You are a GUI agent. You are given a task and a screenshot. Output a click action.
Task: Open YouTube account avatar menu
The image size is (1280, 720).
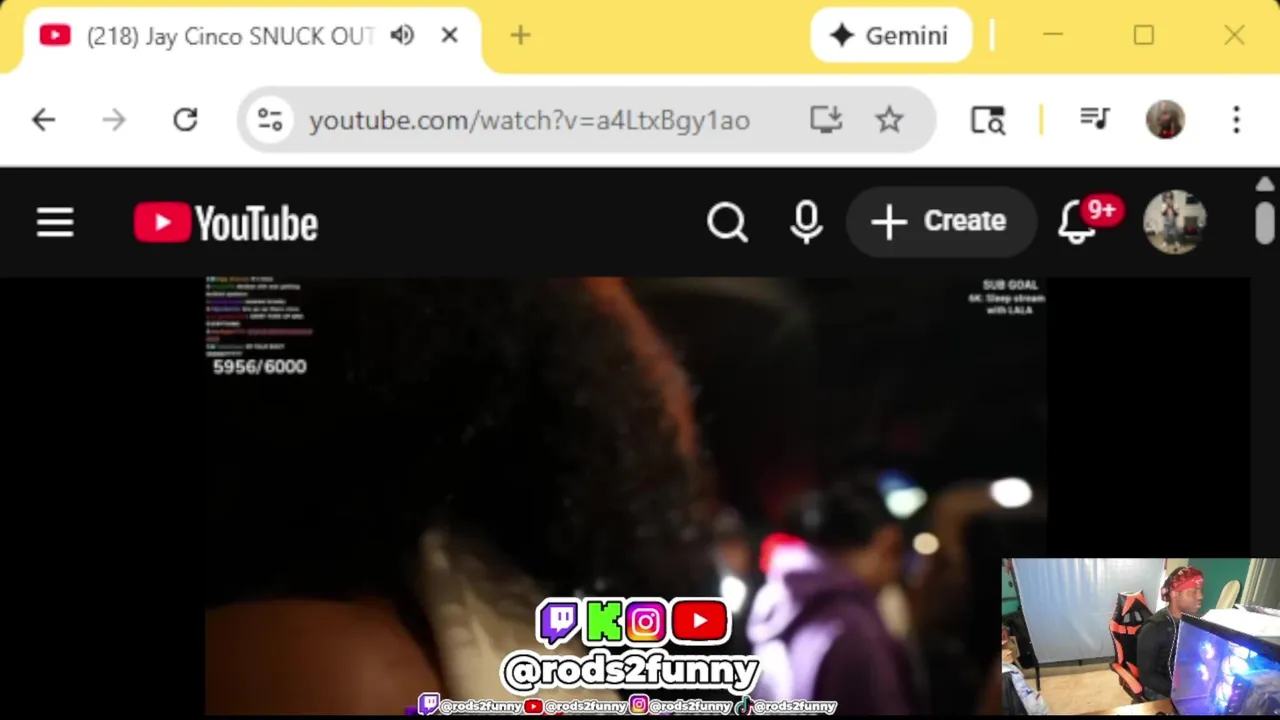(1175, 222)
